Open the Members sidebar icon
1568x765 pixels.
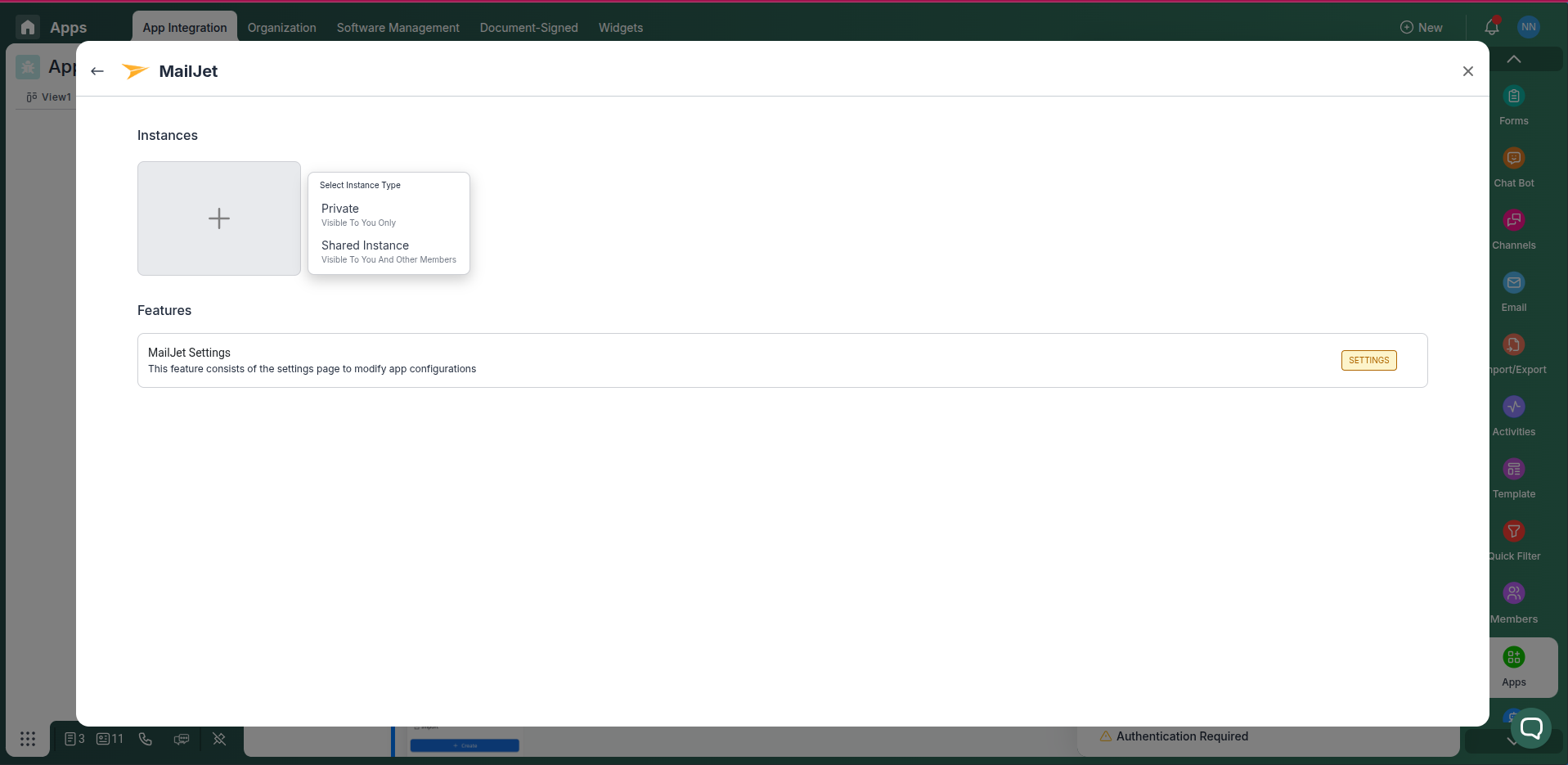pos(1513,592)
